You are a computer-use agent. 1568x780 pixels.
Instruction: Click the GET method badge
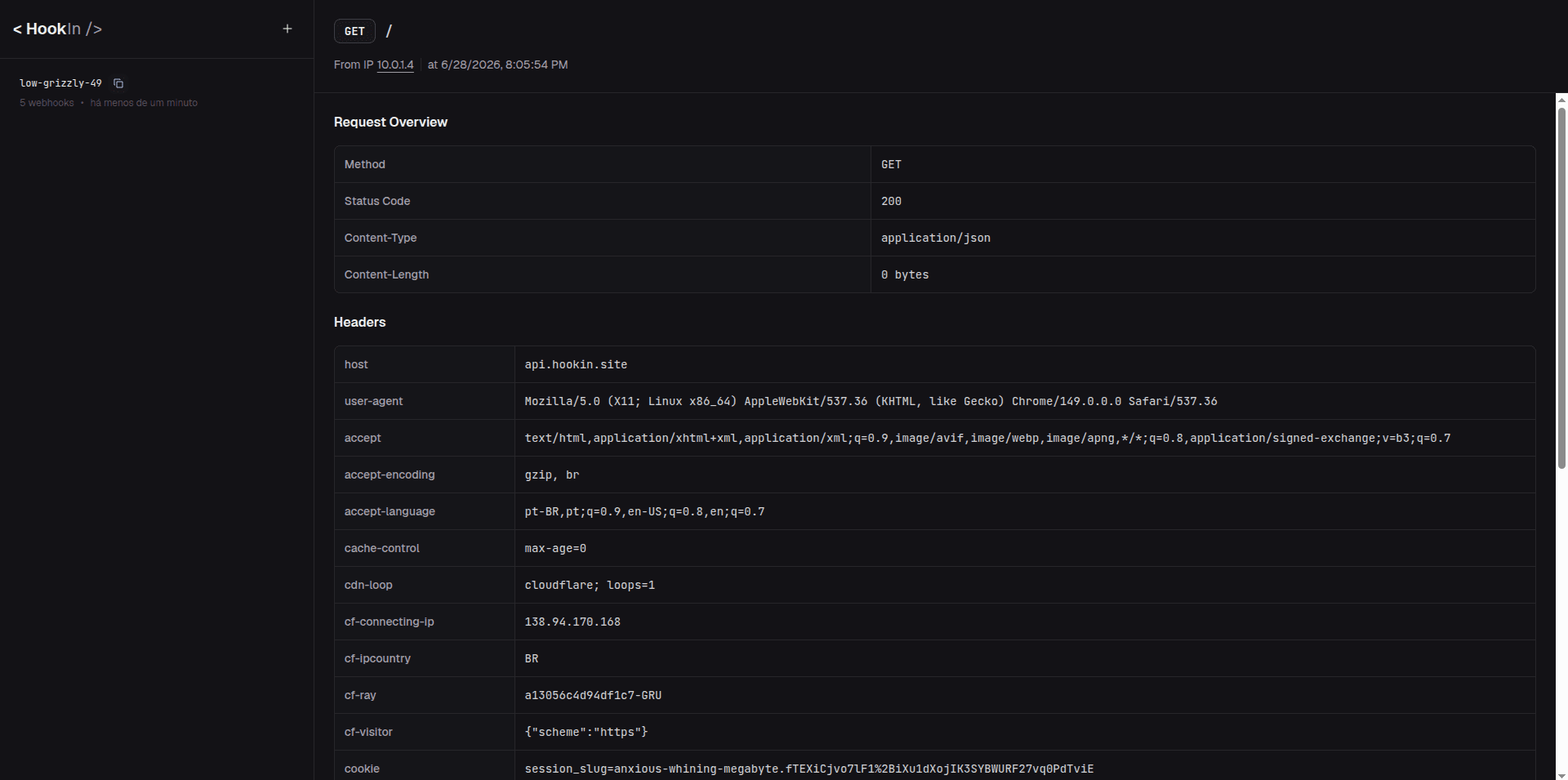354,31
